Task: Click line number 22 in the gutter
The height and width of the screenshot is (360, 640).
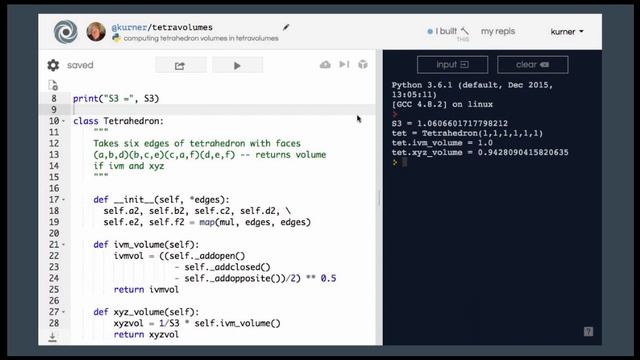Action: [54, 256]
